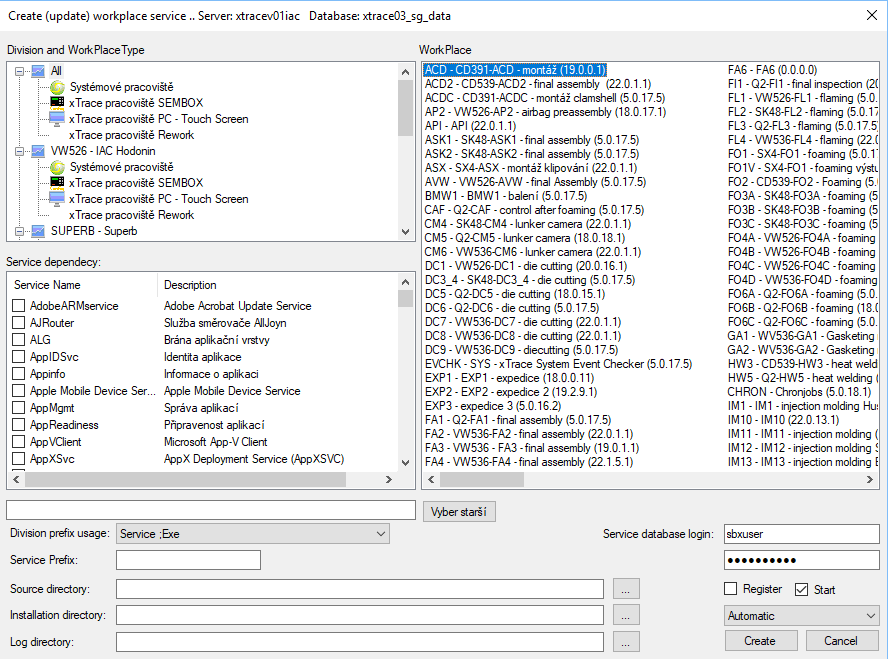Check the AdobeARMservice dependency checkbox
The width and height of the screenshot is (888, 659).
[x=19, y=306]
